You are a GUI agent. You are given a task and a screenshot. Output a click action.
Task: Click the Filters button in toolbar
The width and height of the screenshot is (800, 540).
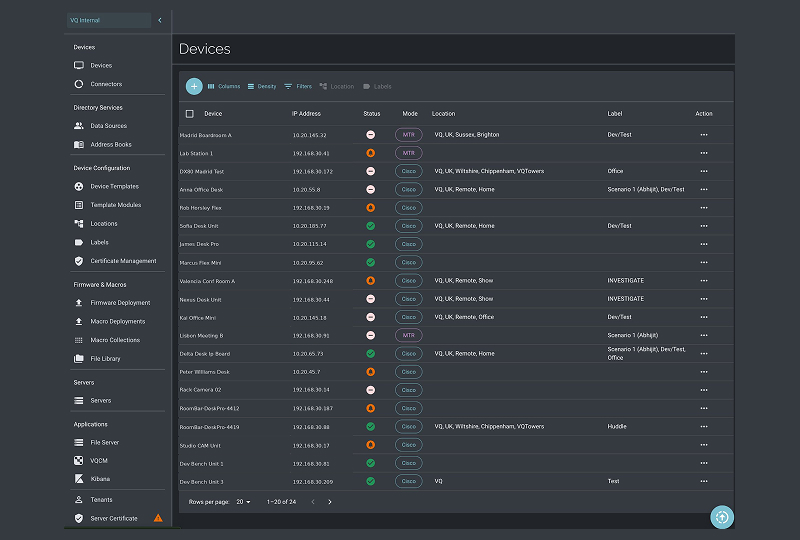pos(298,87)
